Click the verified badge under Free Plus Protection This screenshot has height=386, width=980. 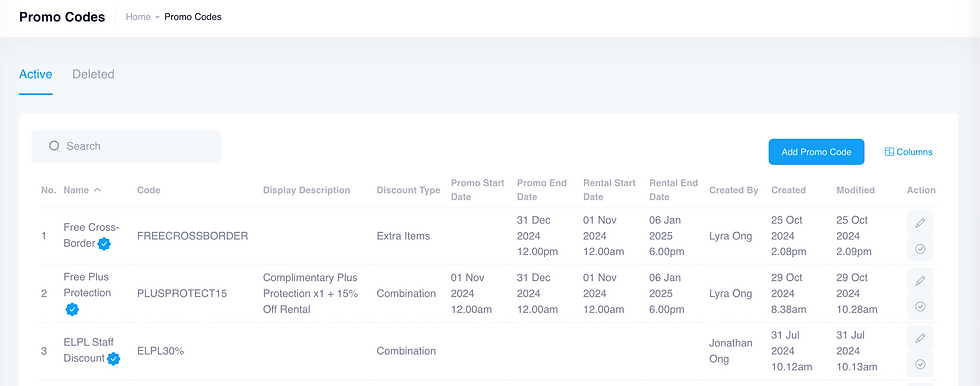point(72,309)
